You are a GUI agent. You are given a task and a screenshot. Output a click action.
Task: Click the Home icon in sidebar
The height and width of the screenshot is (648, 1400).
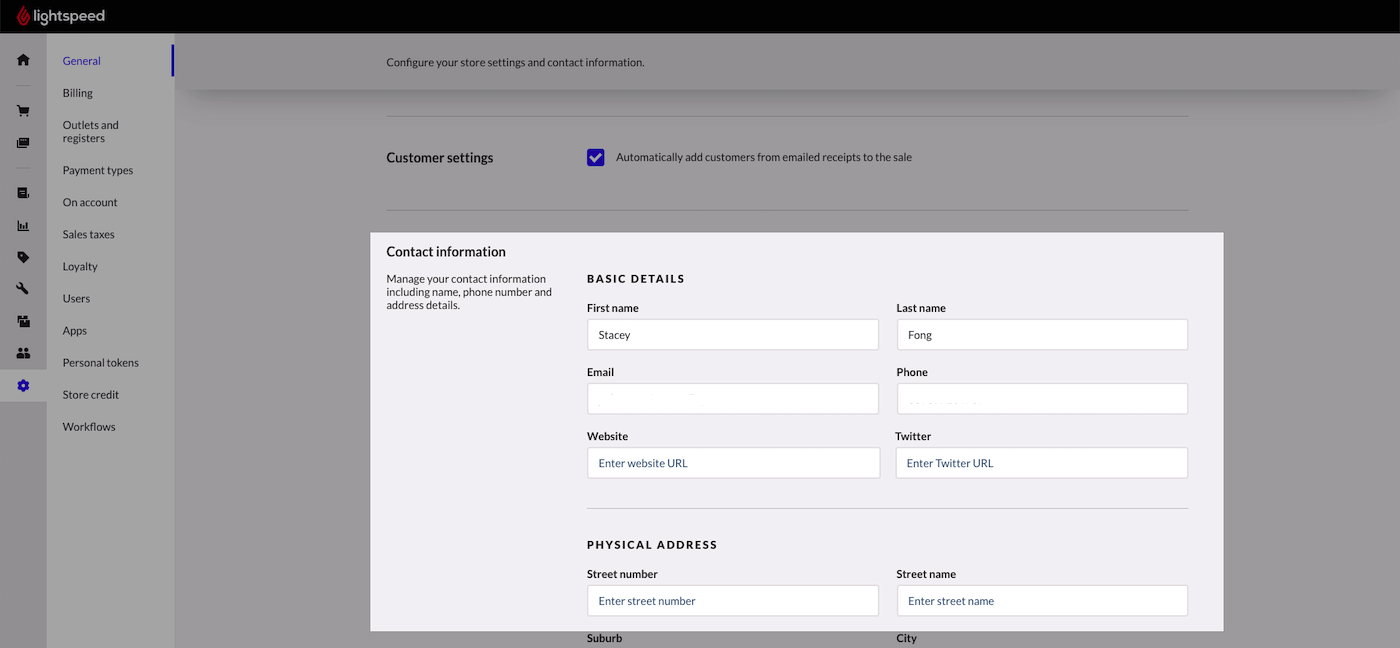[x=23, y=60]
